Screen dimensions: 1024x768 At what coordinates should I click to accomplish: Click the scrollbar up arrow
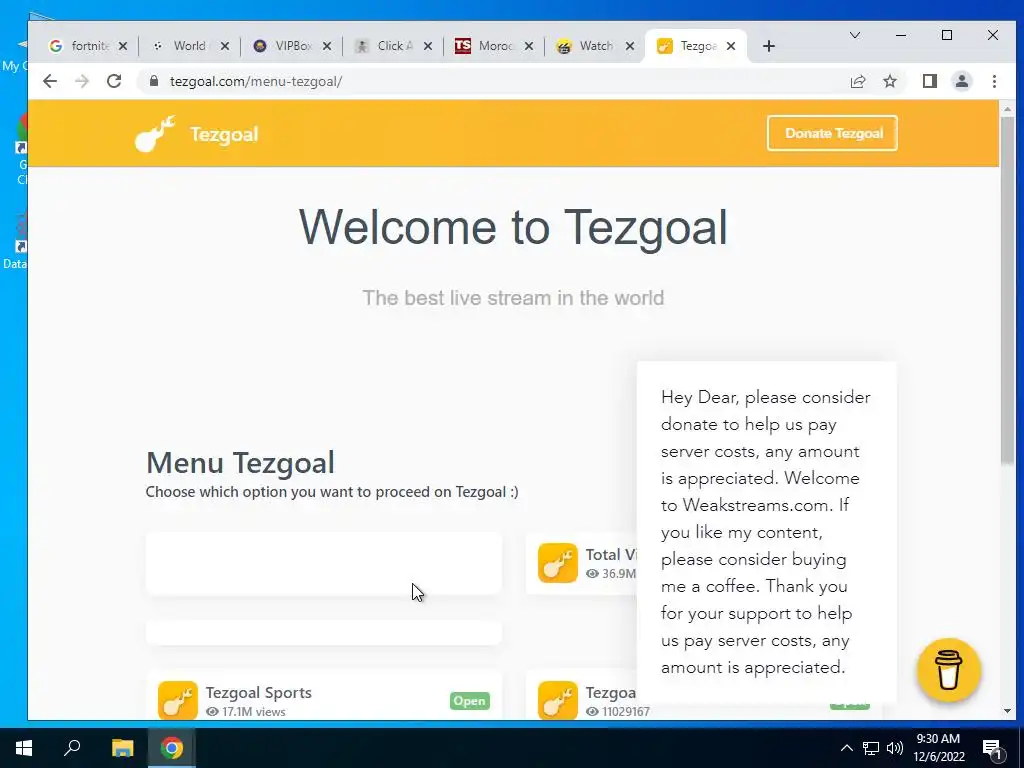tap(1007, 108)
